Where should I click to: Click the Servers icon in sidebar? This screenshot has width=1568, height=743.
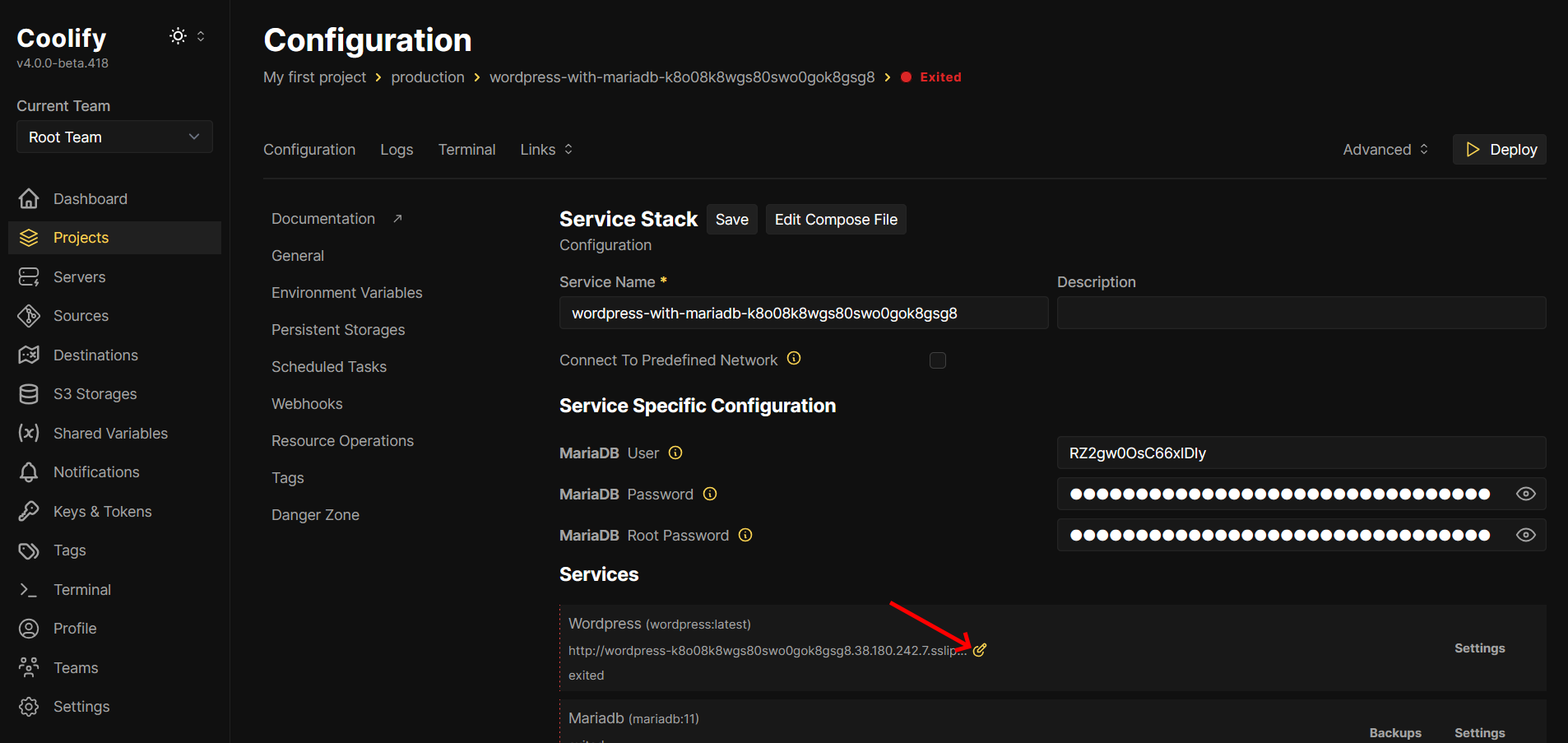click(29, 276)
